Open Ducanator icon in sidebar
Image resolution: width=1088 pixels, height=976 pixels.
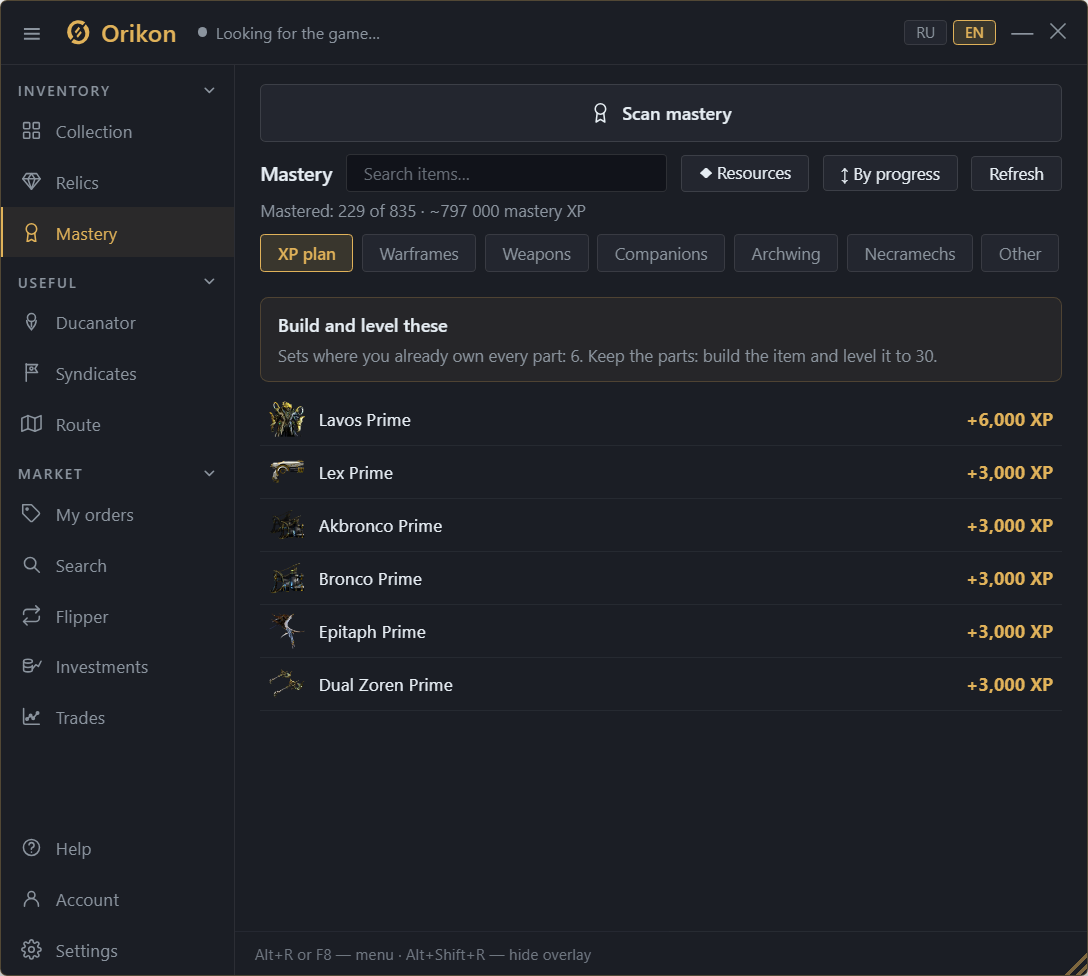(31, 322)
